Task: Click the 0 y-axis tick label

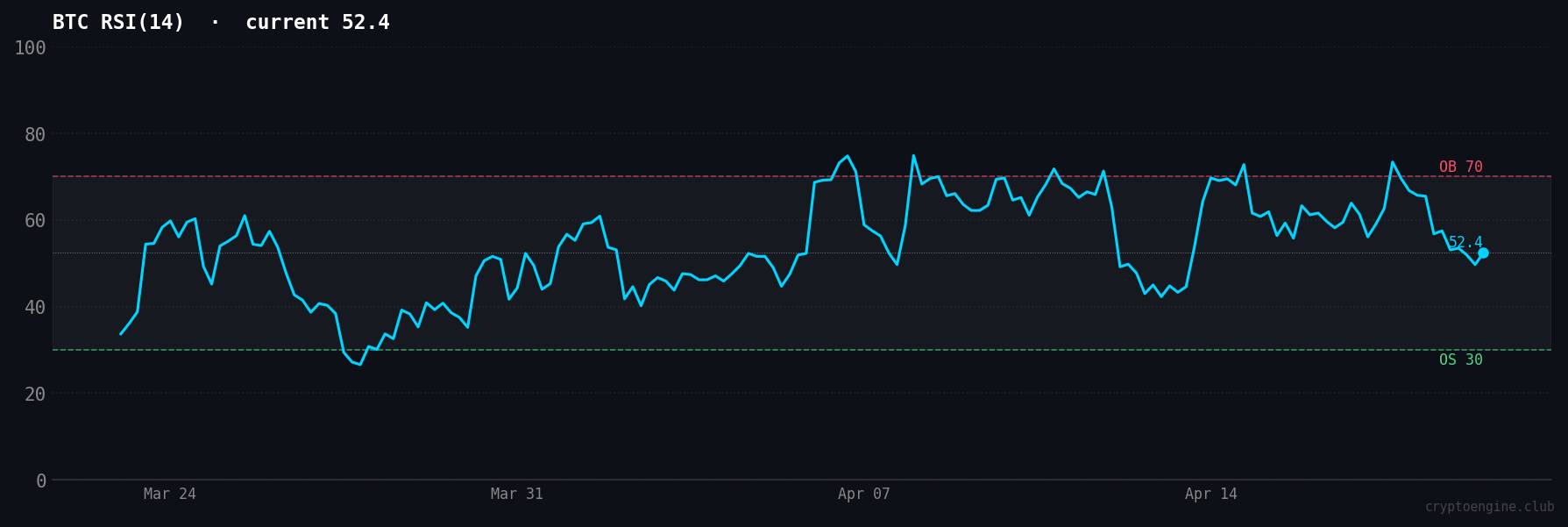Action: [40, 481]
